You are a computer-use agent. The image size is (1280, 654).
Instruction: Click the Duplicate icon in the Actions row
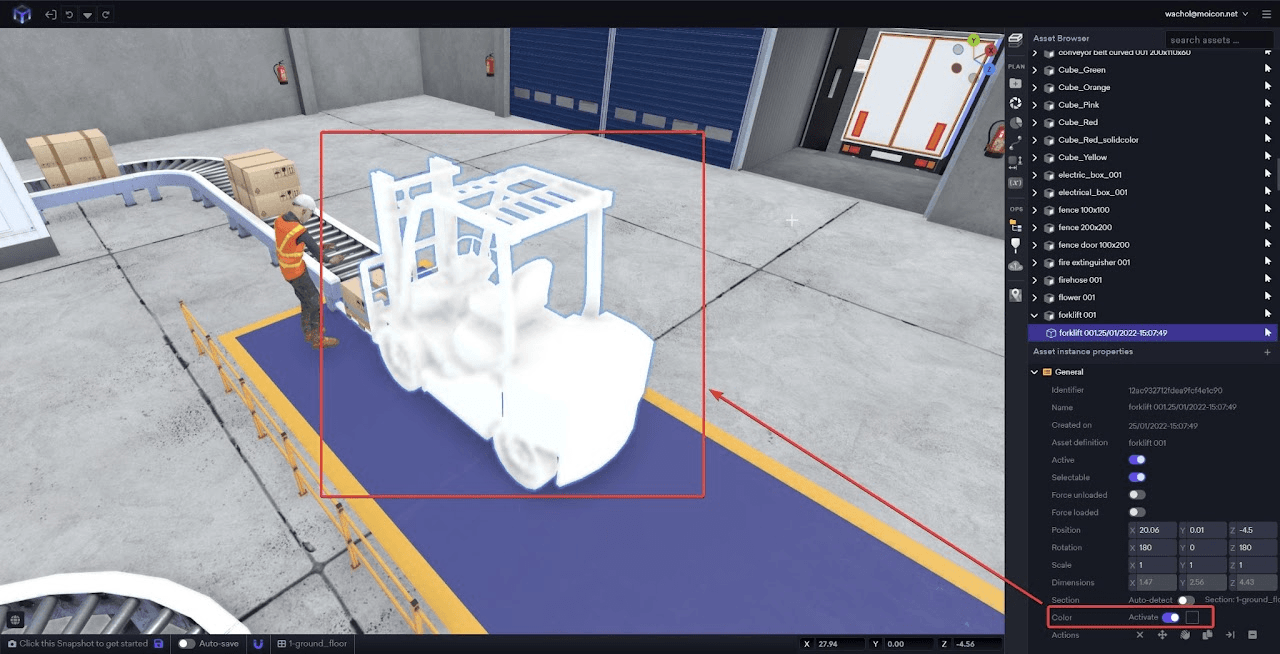1208,635
